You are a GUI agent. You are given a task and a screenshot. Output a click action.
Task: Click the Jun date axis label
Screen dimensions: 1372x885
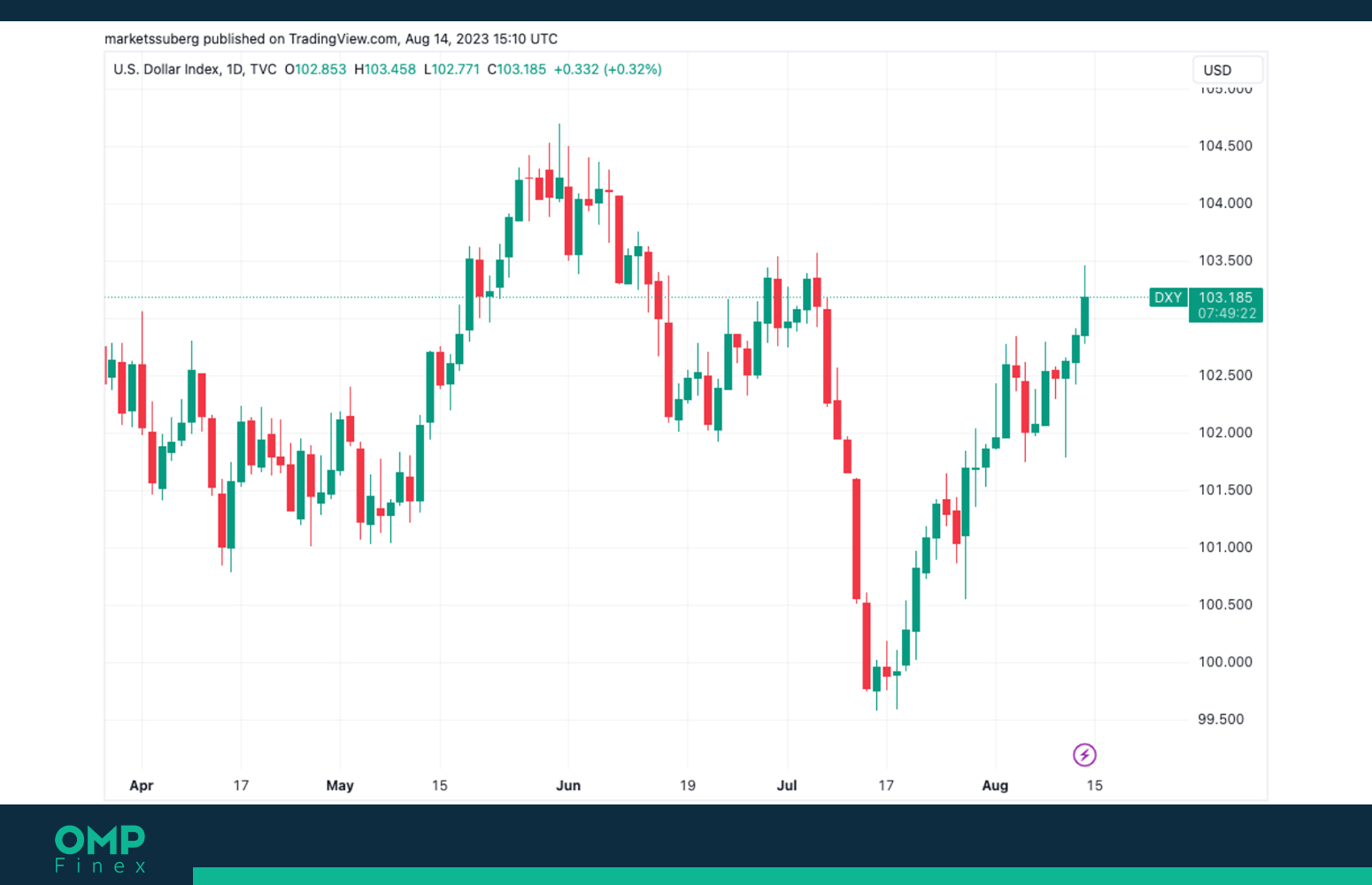(x=568, y=786)
